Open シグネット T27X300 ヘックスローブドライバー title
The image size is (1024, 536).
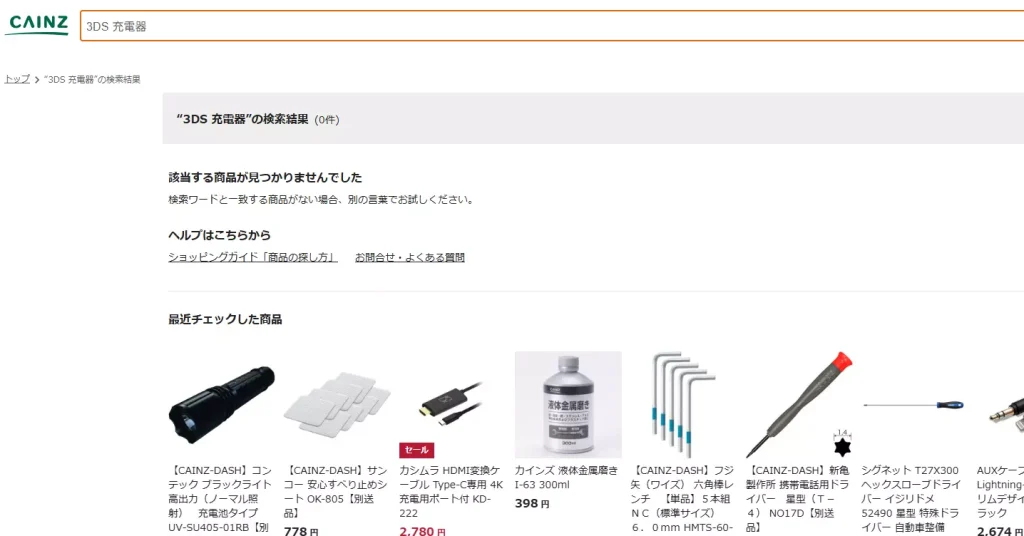coord(912,499)
